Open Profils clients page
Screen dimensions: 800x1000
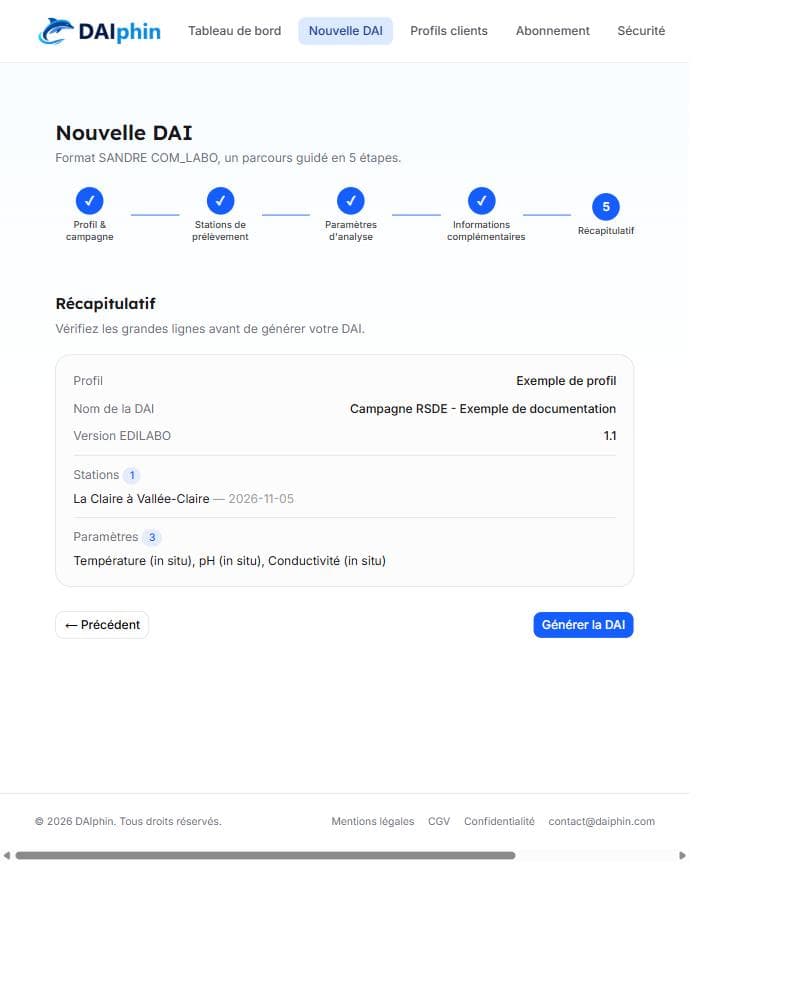[448, 31]
